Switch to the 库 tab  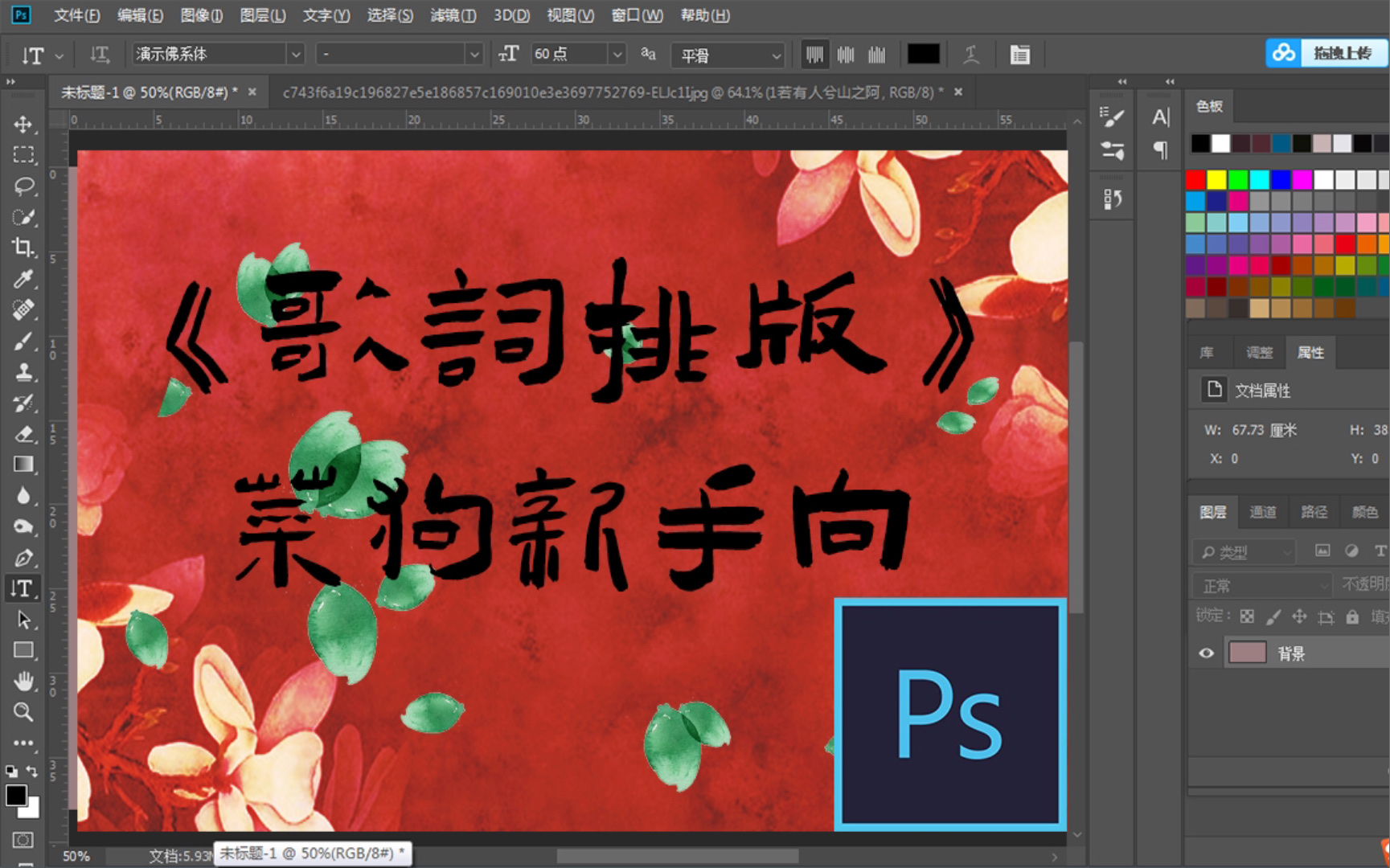1207,352
